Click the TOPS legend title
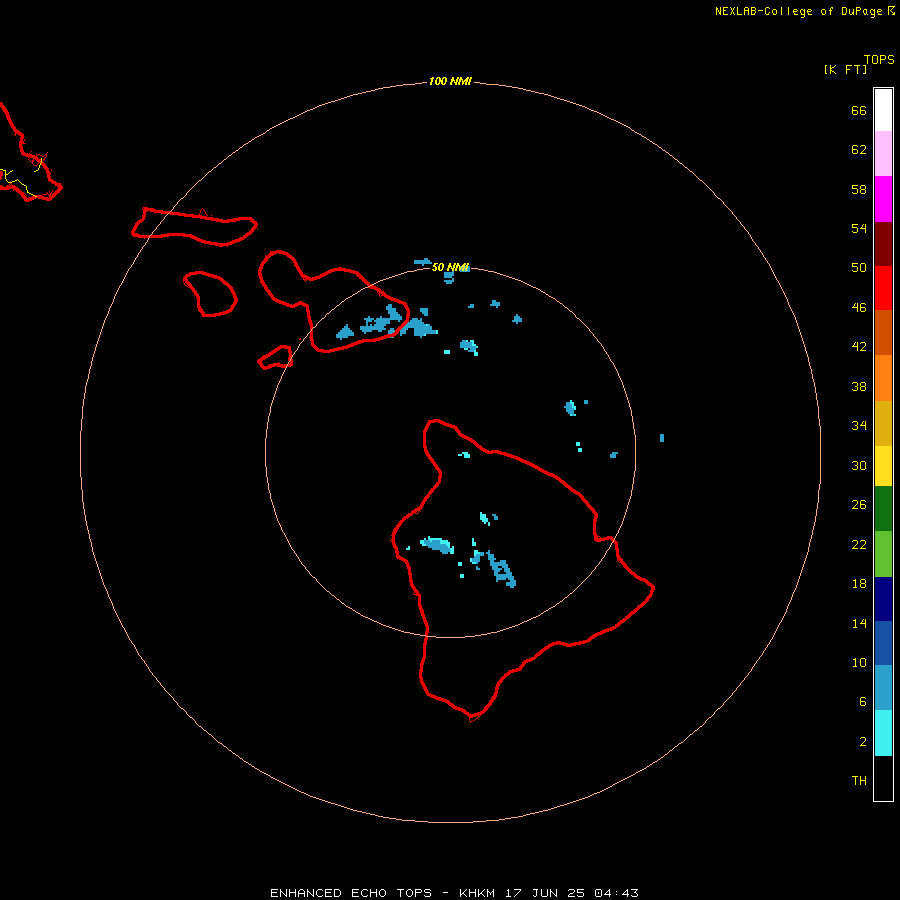The image size is (900, 900). tap(879, 60)
